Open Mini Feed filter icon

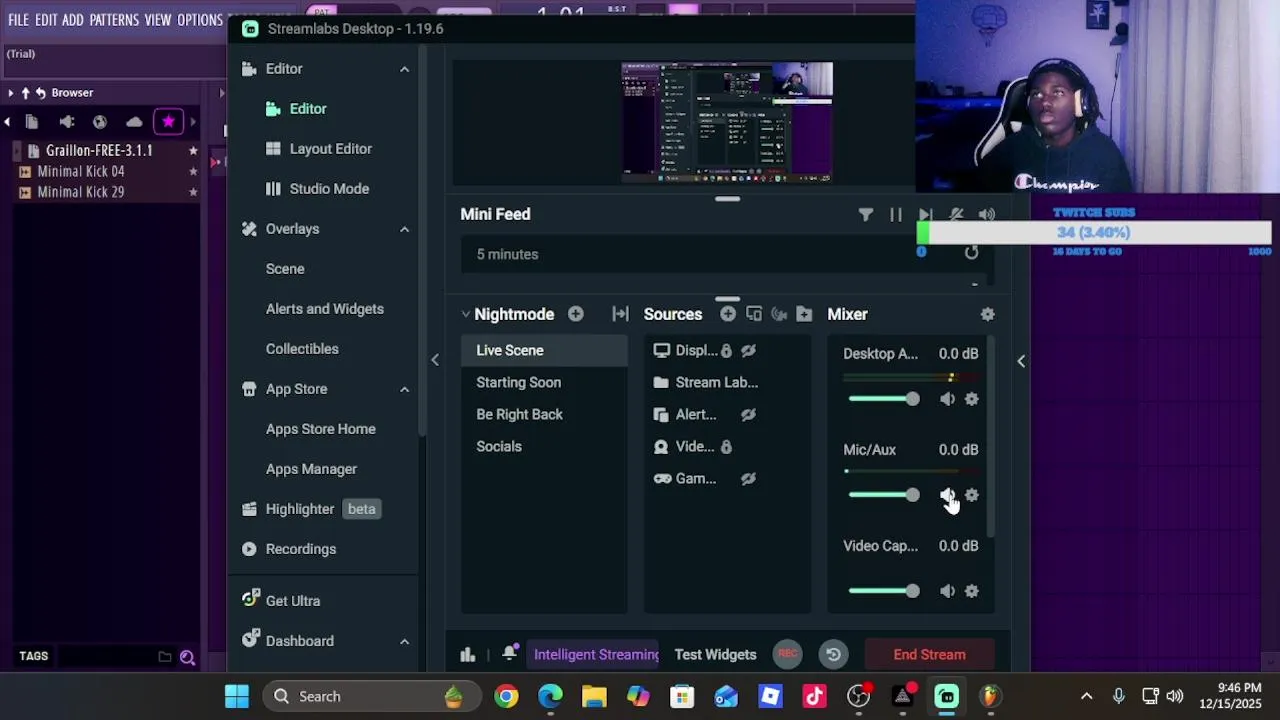[866, 214]
